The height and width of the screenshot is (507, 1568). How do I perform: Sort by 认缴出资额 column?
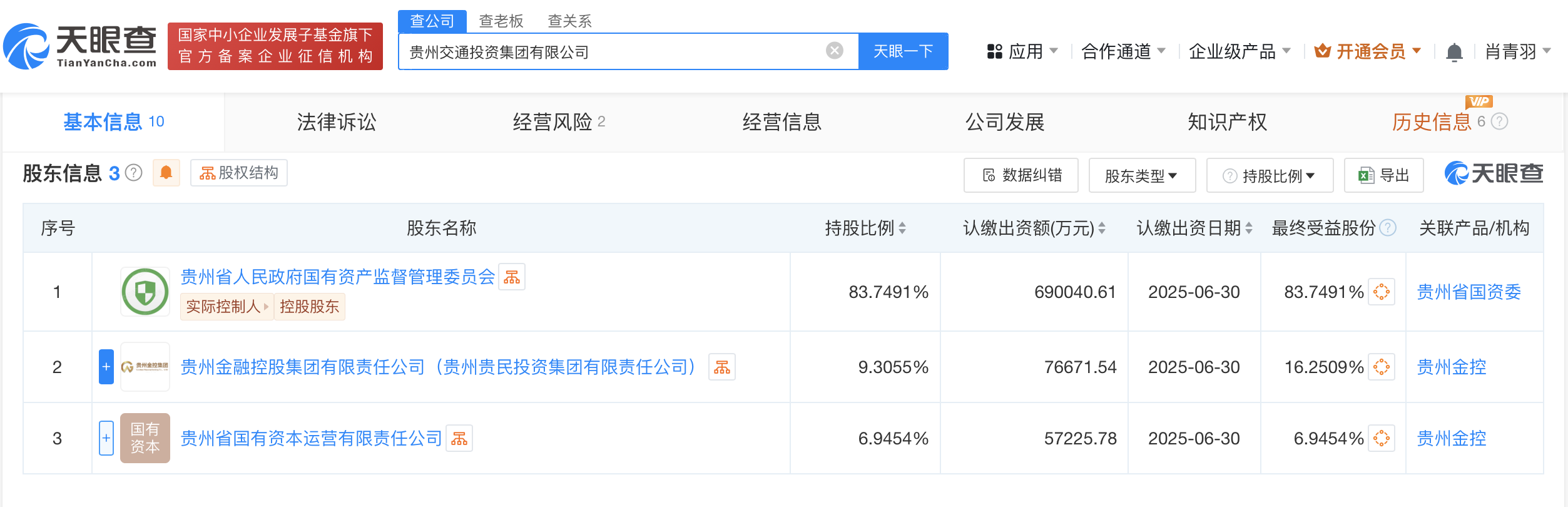pos(1102,228)
